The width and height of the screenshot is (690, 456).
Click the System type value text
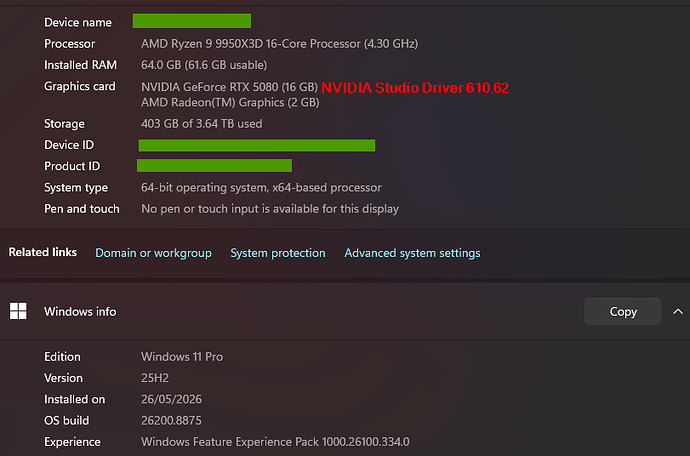tap(261, 188)
